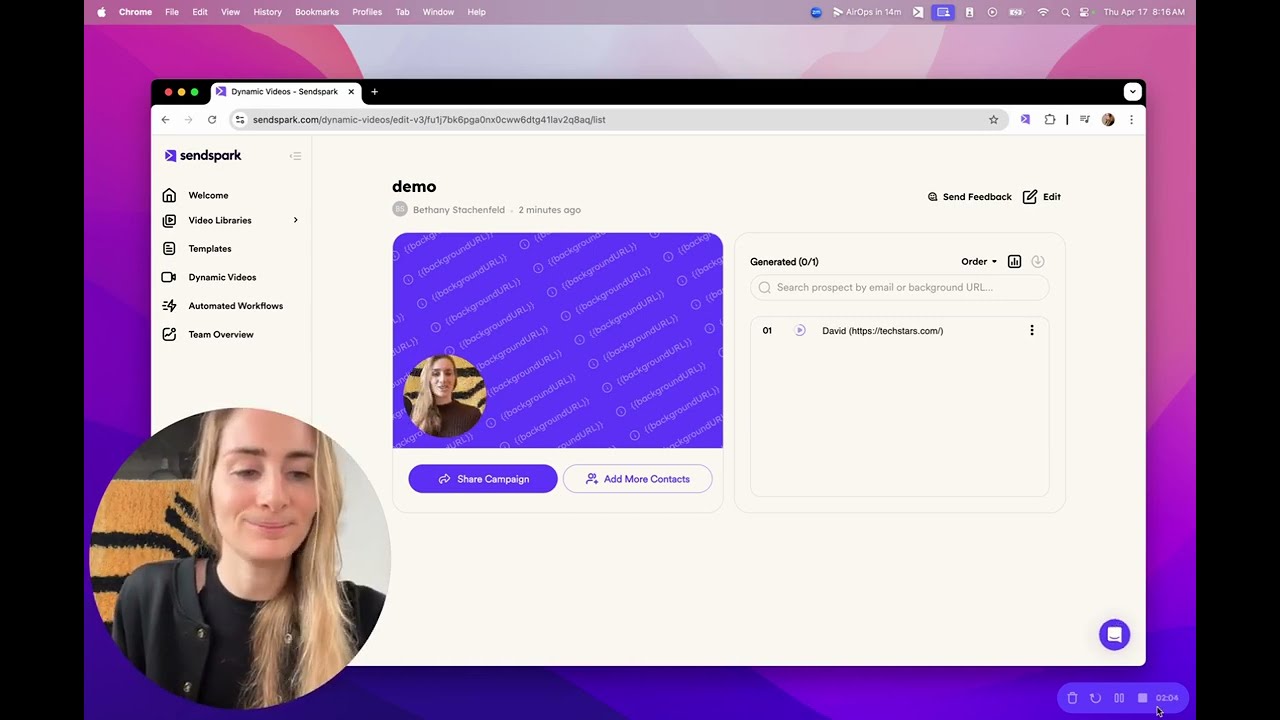This screenshot has height=720, width=1280.
Task: Open campaign analytics via bar chart icon
Action: (1014, 261)
